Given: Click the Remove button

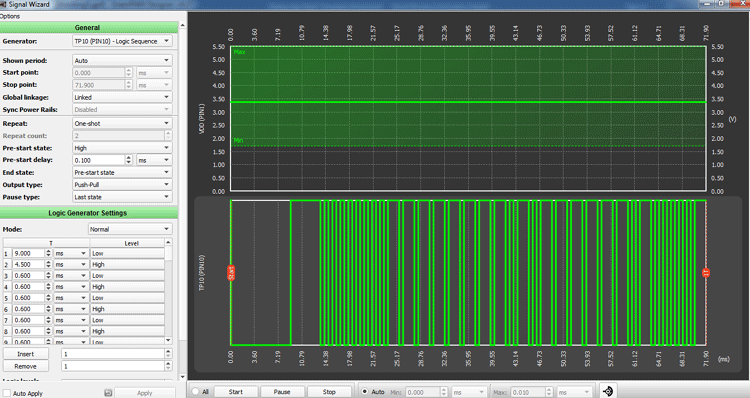Looking at the screenshot, I should click(x=26, y=366).
